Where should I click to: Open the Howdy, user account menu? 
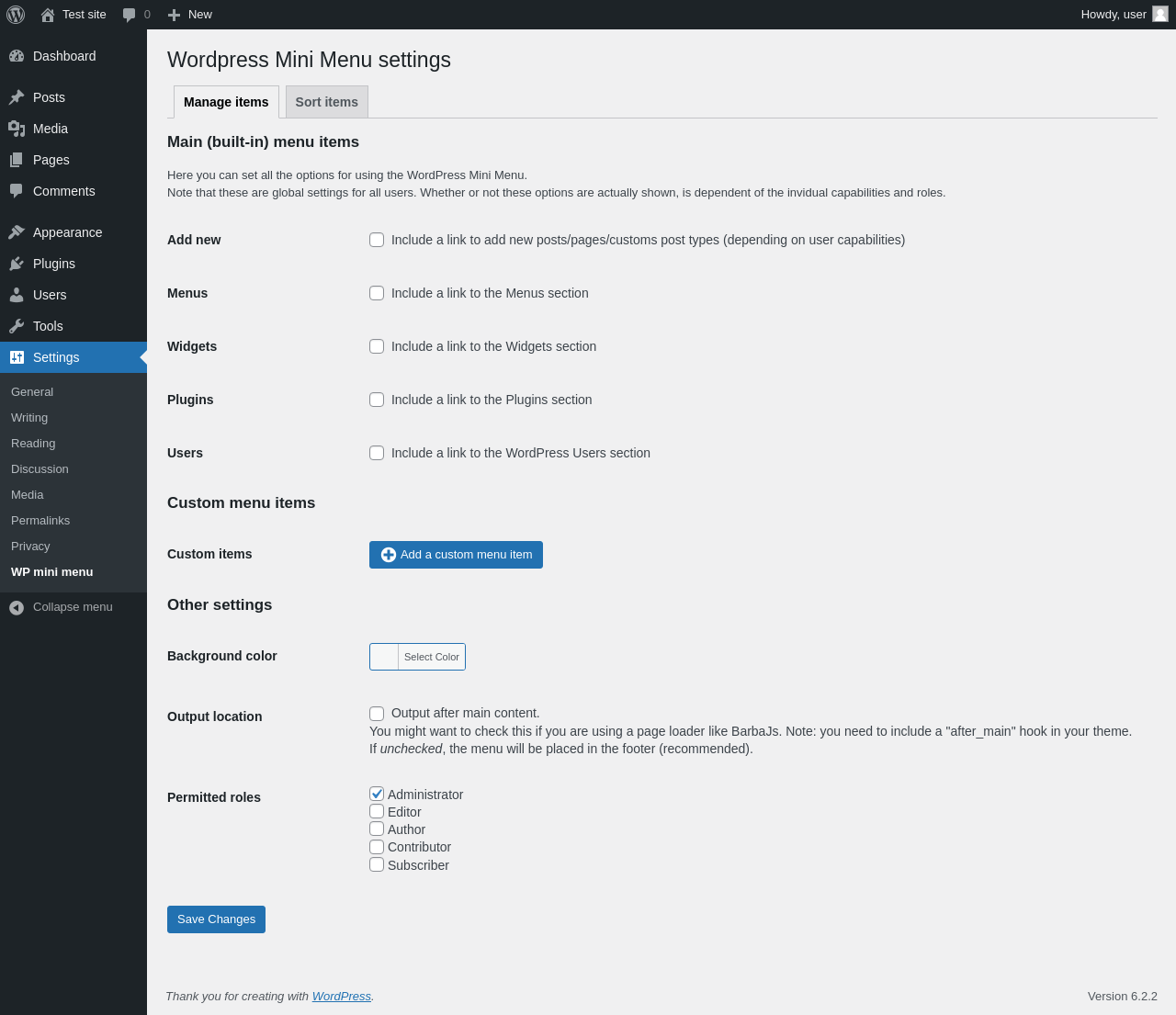point(1125,15)
